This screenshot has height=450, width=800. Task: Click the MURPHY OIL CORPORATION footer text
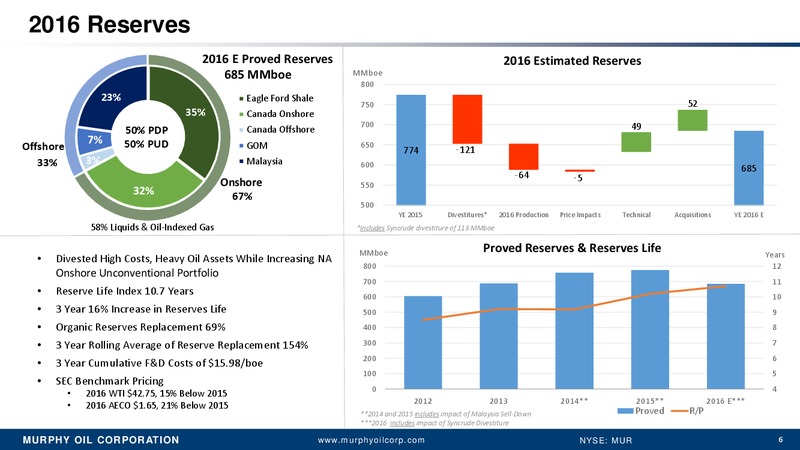click(x=101, y=440)
